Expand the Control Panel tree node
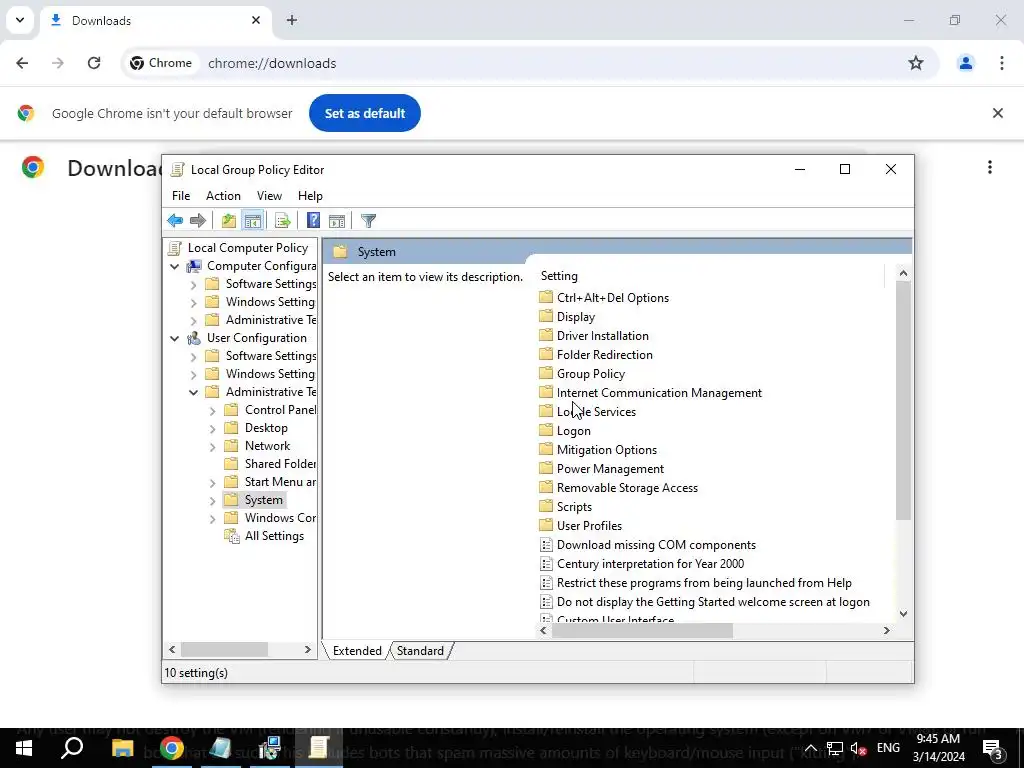 [212, 411]
